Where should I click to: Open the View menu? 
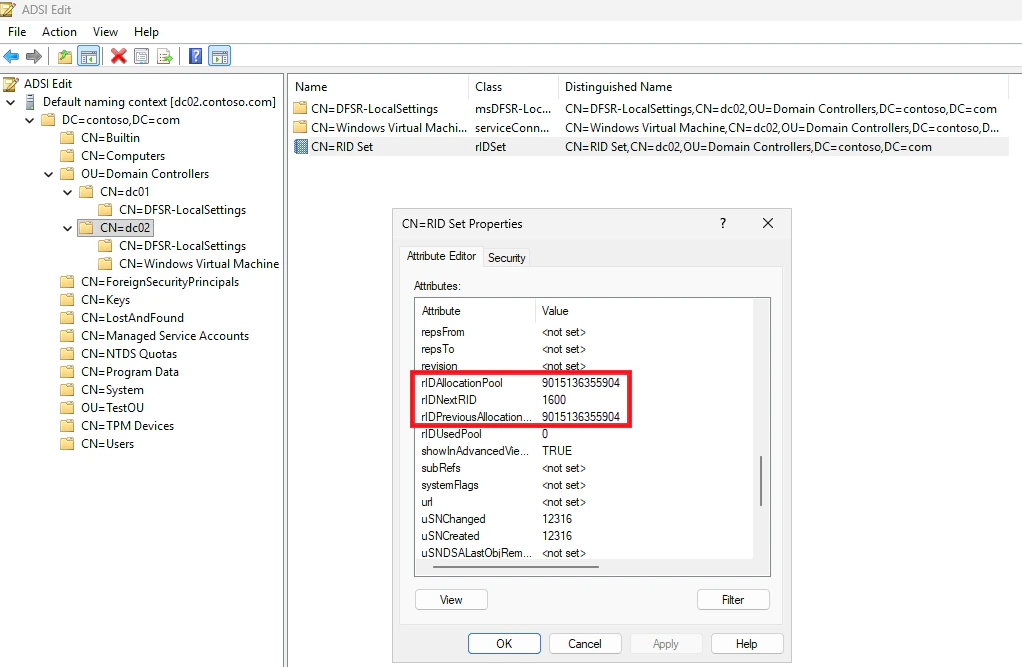coord(105,32)
